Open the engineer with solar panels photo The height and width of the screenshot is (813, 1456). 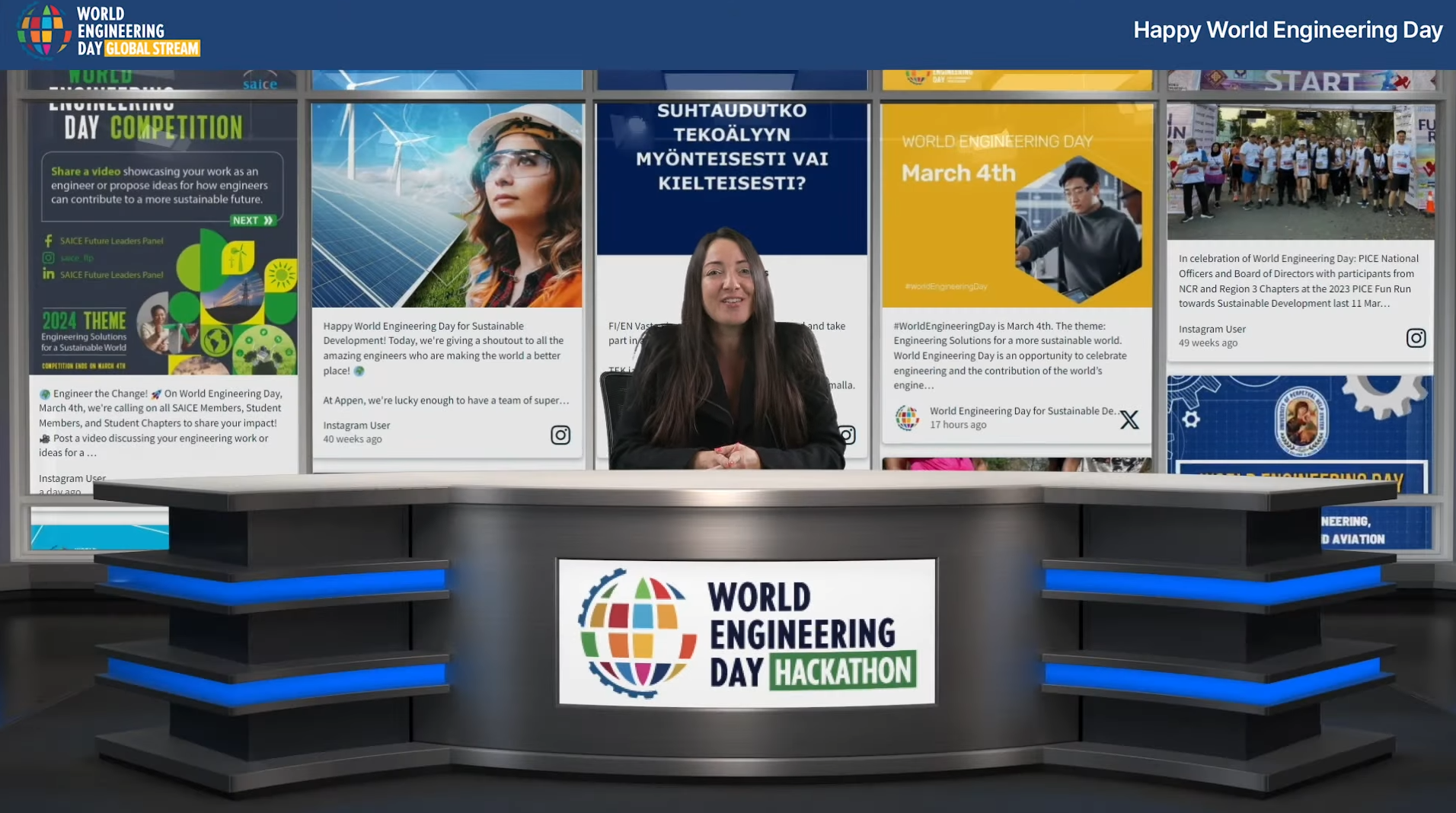pyautogui.click(x=446, y=206)
